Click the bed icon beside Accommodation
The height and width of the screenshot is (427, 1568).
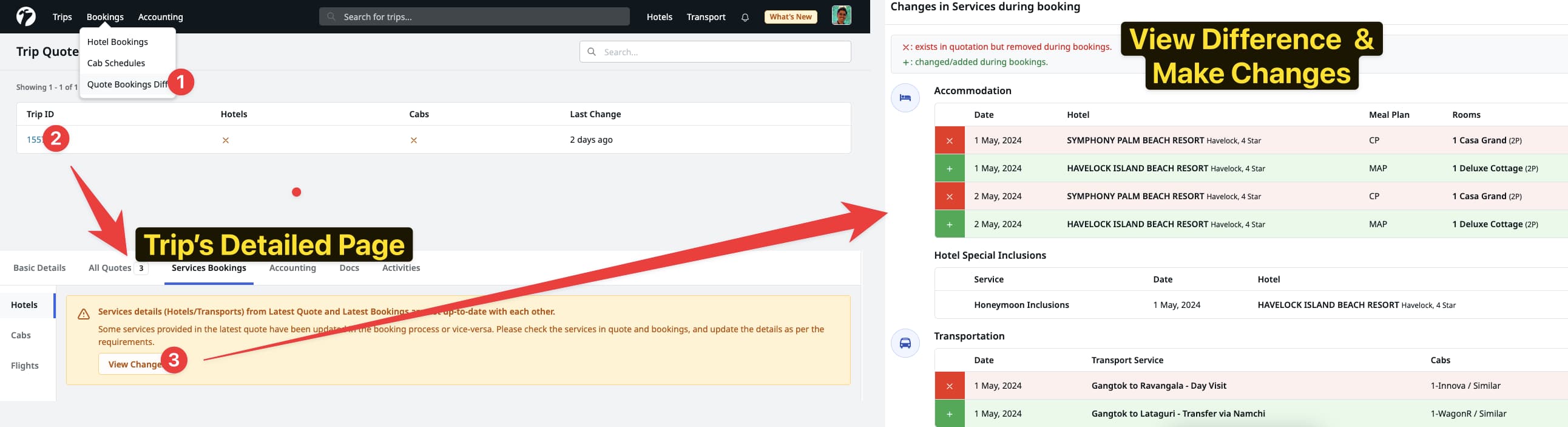(x=905, y=97)
